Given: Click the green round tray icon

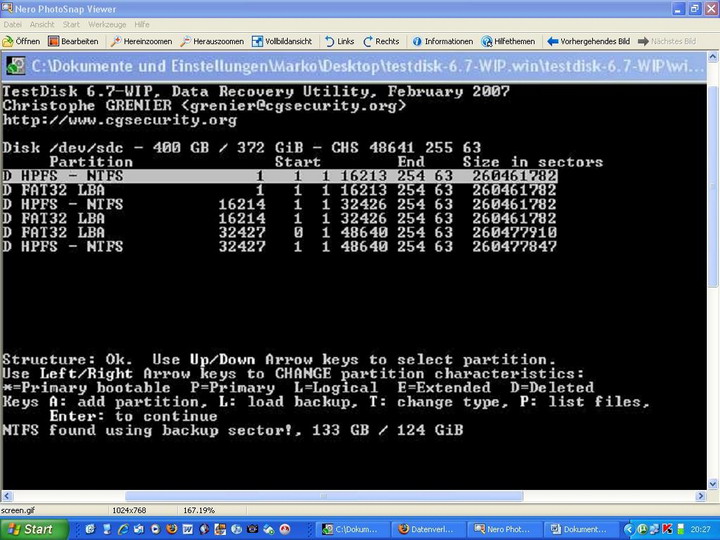Looking at the screenshot, I should [642, 529].
